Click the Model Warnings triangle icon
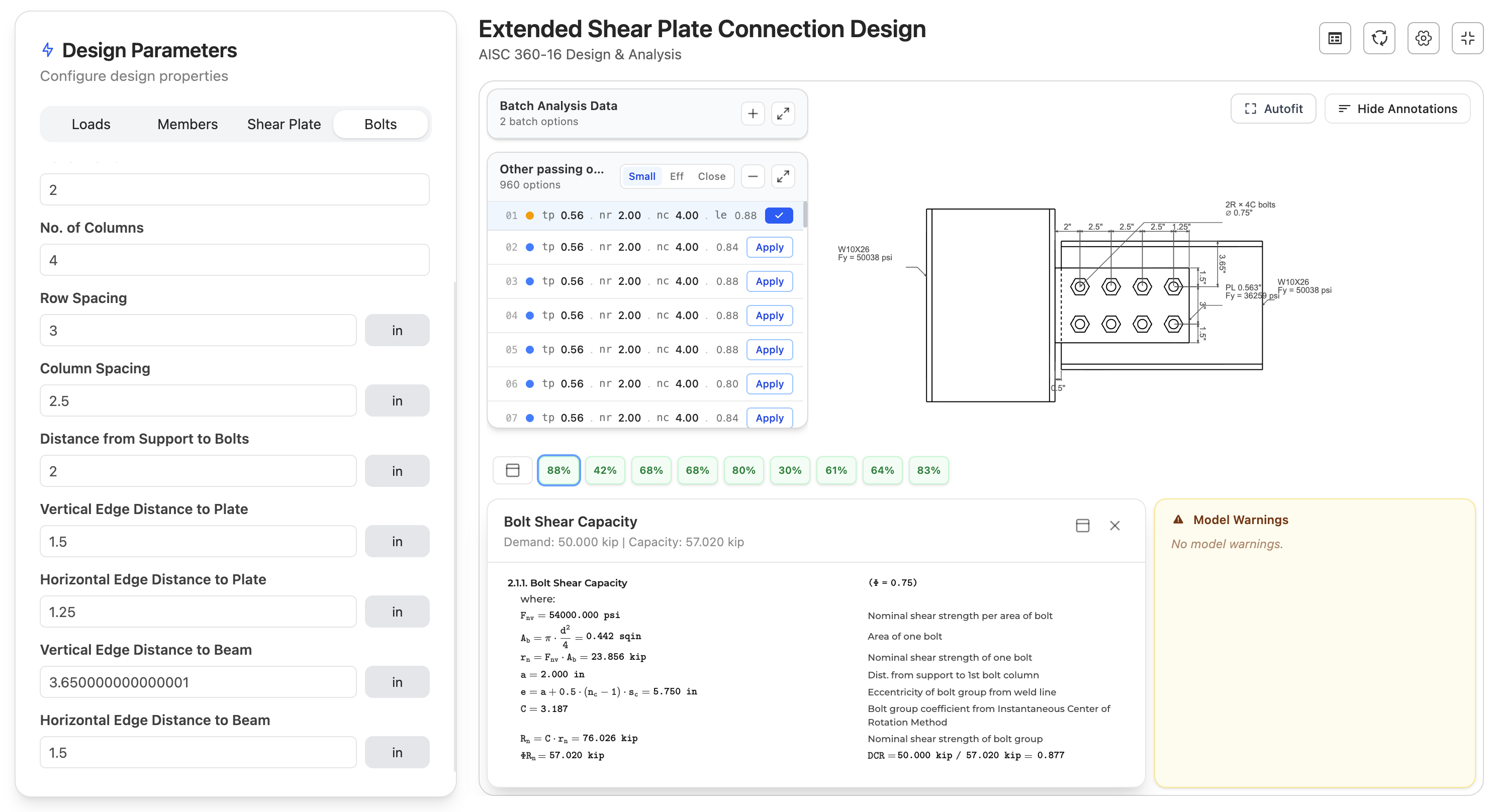Viewport: 1499px width, 812px height. coord(1178,520)
